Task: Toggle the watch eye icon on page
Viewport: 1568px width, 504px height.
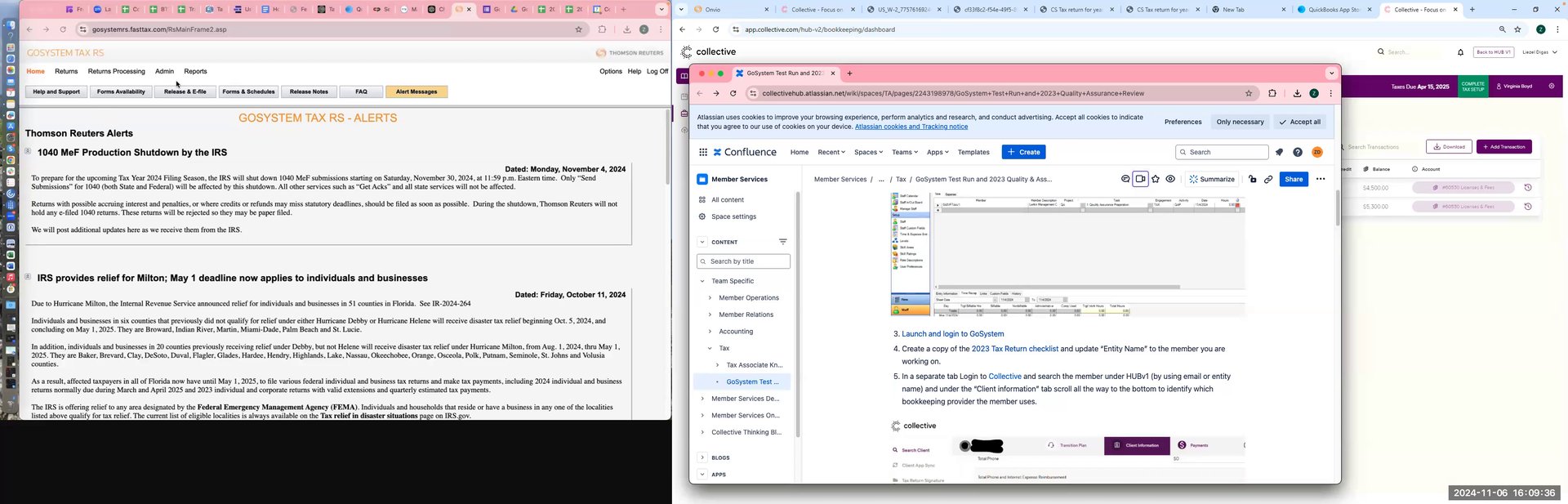Action: (x=1170, y=179)
